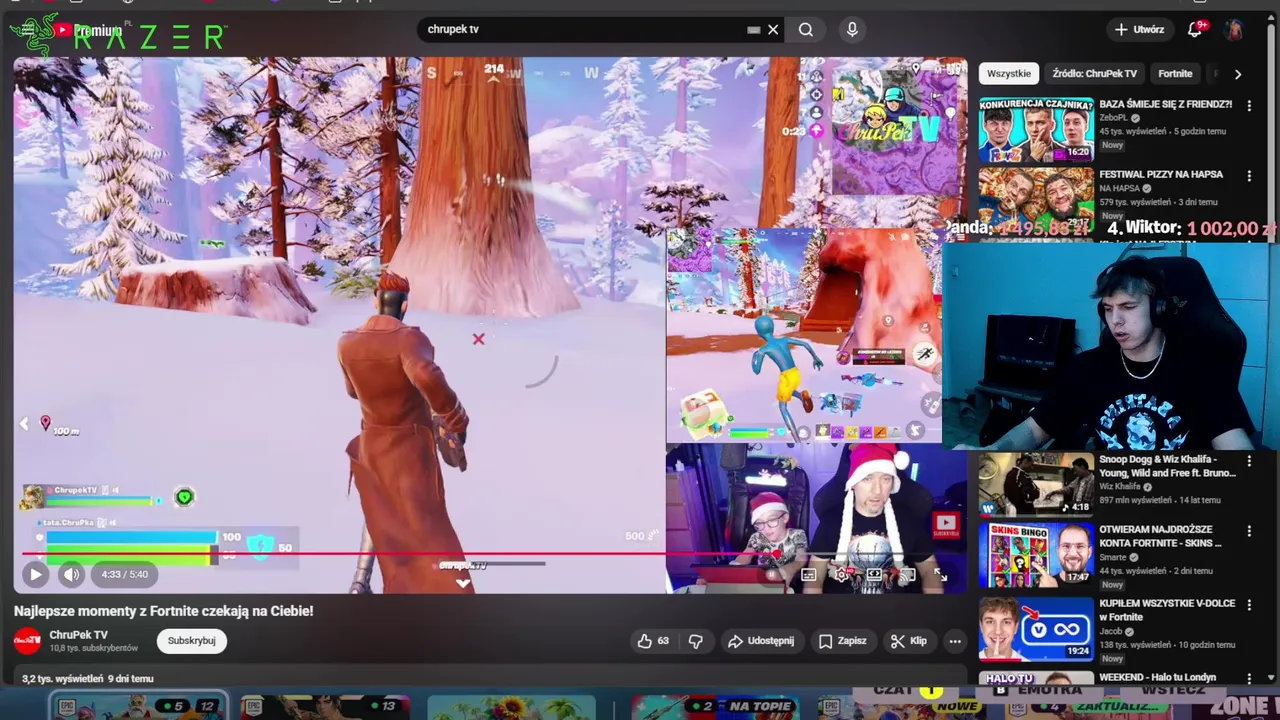
Task: Like the video with thumbs up
Action: click(655, 641)
